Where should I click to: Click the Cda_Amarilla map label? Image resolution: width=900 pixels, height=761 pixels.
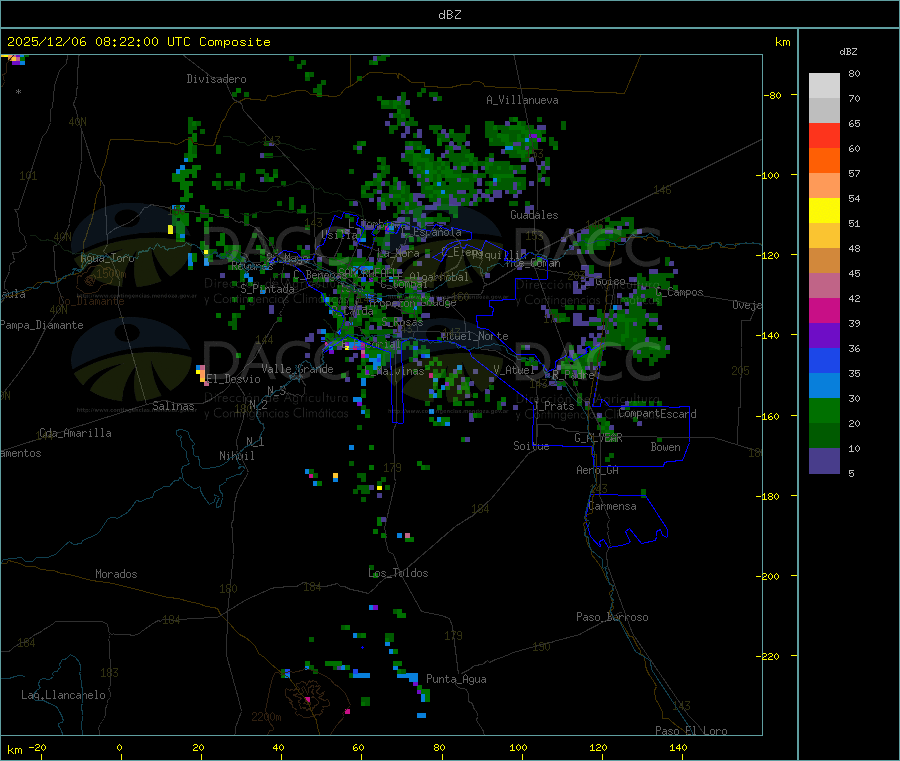tap(75, 433)
